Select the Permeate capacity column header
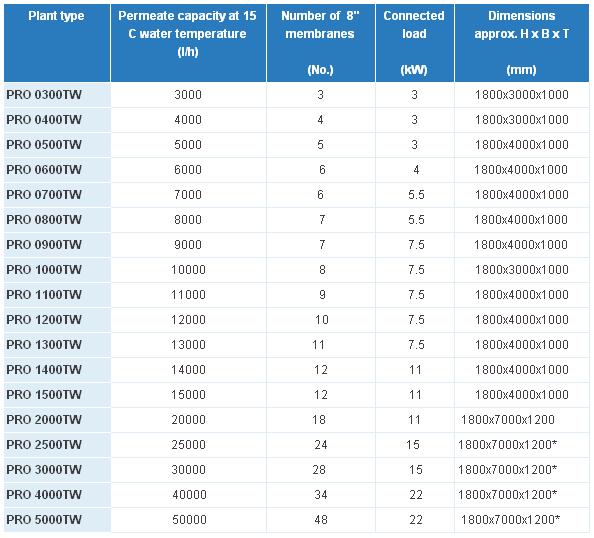This screenshot has width=594, height=538. [x=188, y=43]
